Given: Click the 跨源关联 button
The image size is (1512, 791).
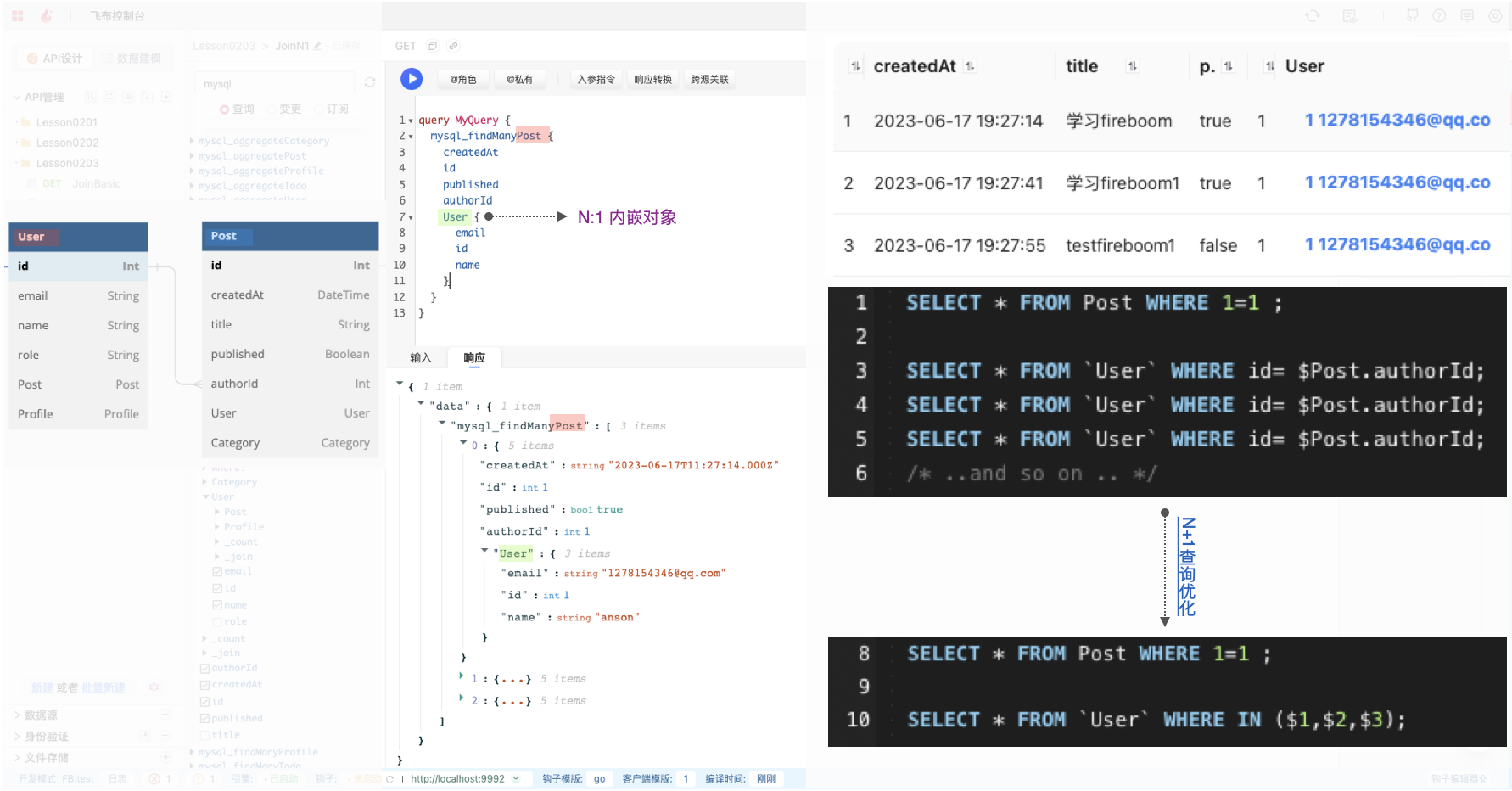Looking at the screenshot, I should pos(709,80).
